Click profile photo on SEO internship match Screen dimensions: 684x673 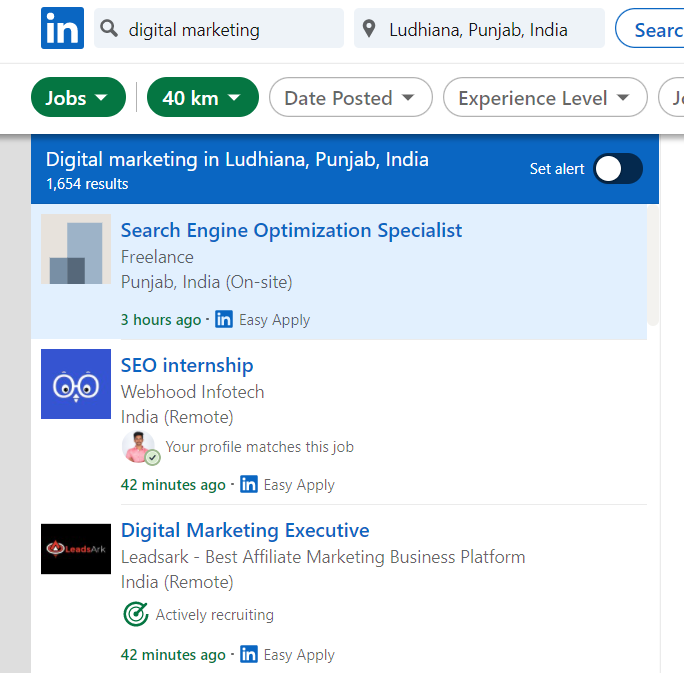[139, 447]
